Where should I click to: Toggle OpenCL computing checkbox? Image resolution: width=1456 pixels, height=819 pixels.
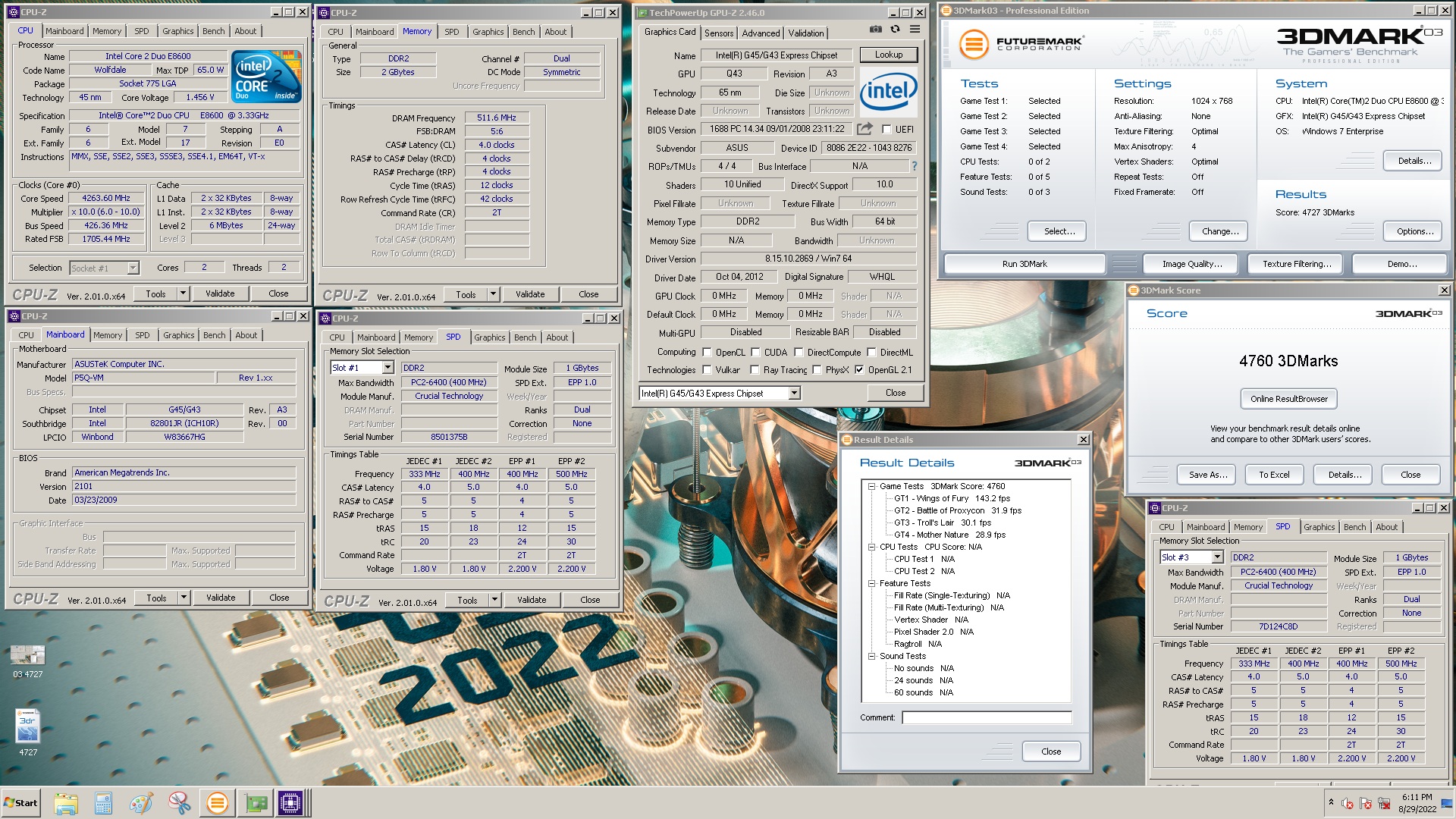tap(707, 353)
